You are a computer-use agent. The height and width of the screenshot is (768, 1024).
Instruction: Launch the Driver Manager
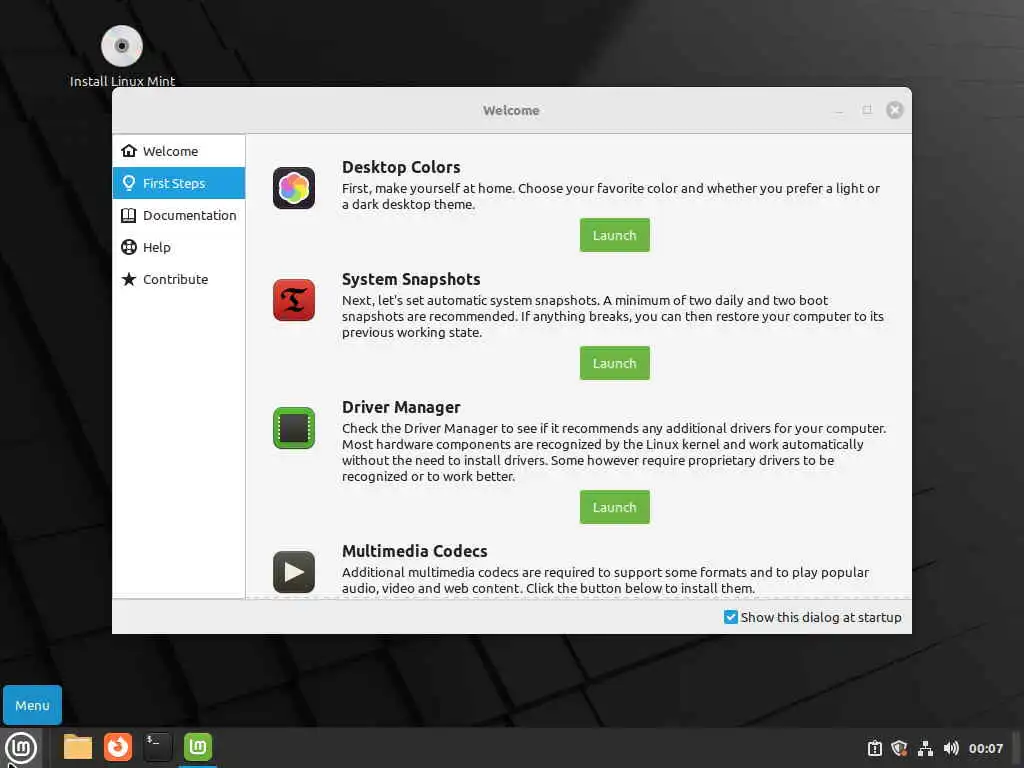615,507
